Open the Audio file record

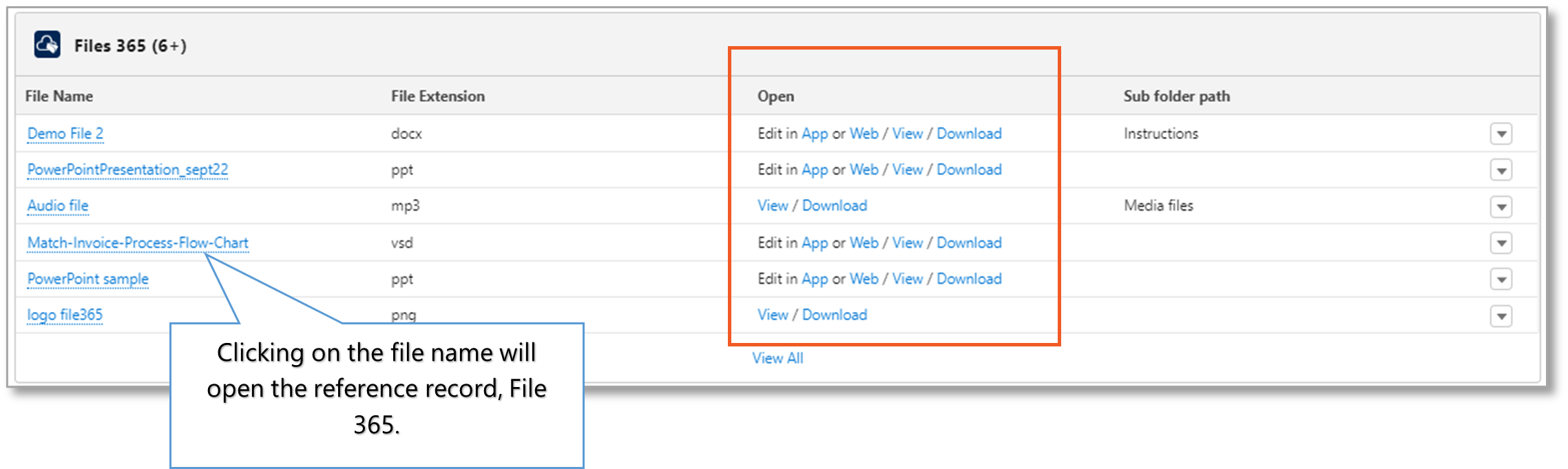click(x=57, y=206)
